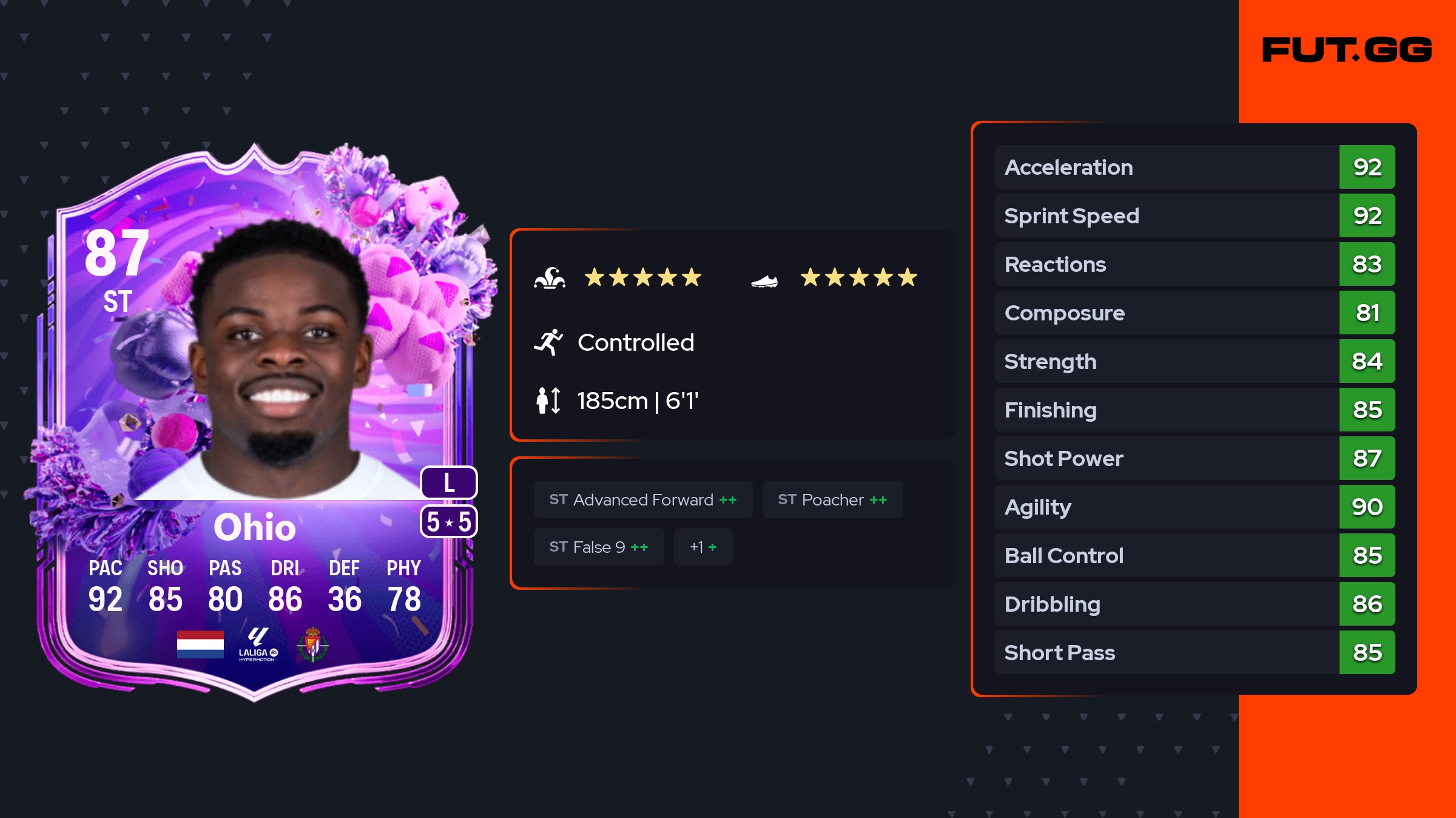This screenshot has width=1456, height=818.
Task: Click the Controlled running man icon
Action: coord(548,342)
